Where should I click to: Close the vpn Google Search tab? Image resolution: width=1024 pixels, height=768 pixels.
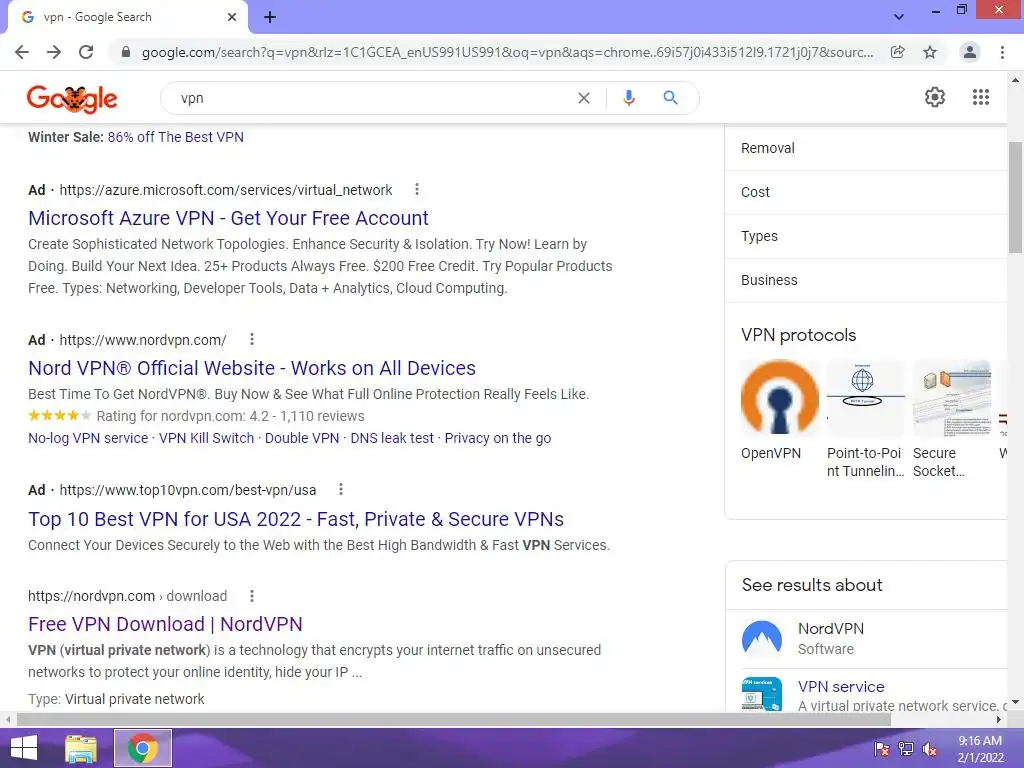(232, 17)
